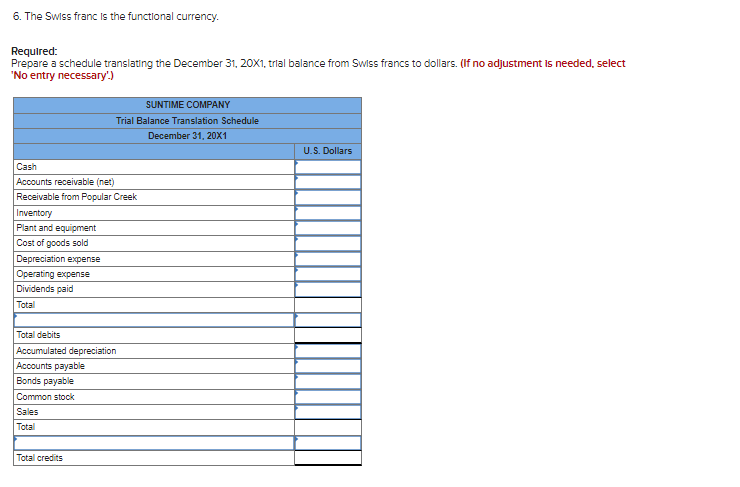Select the Inventory U.S. Dollars cell
The height and width of the screenshot is (487, 740).
coord(328,213)
